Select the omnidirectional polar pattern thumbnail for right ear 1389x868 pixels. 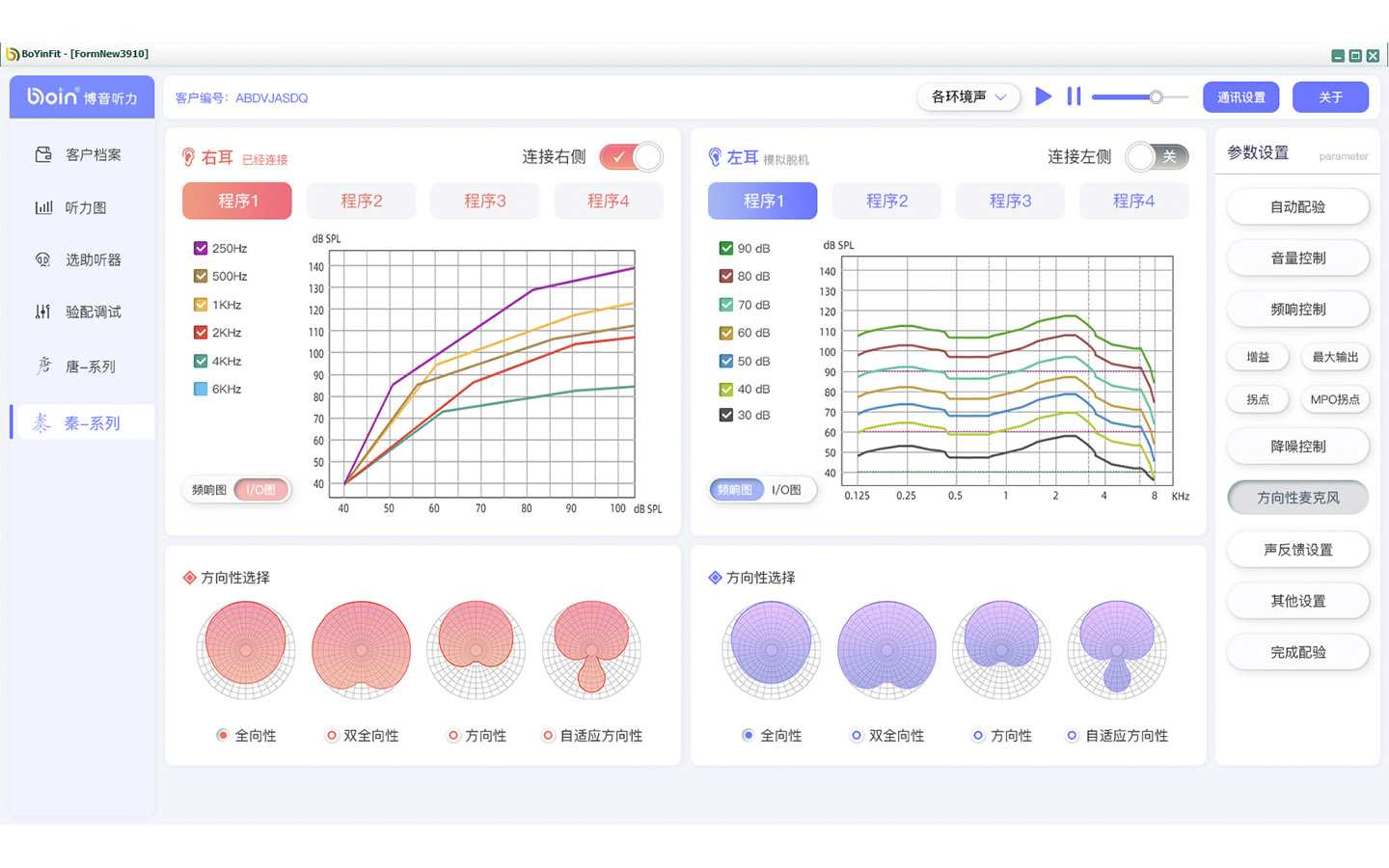pyautogui.click(x=246, y=649)
